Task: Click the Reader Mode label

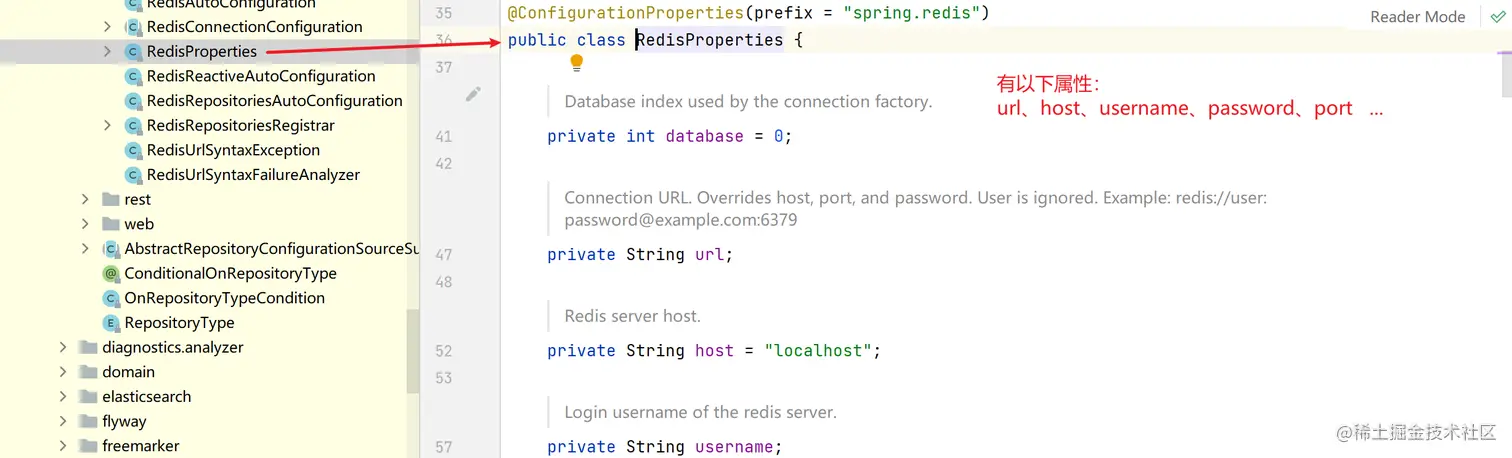Action: coord(1418,17)
